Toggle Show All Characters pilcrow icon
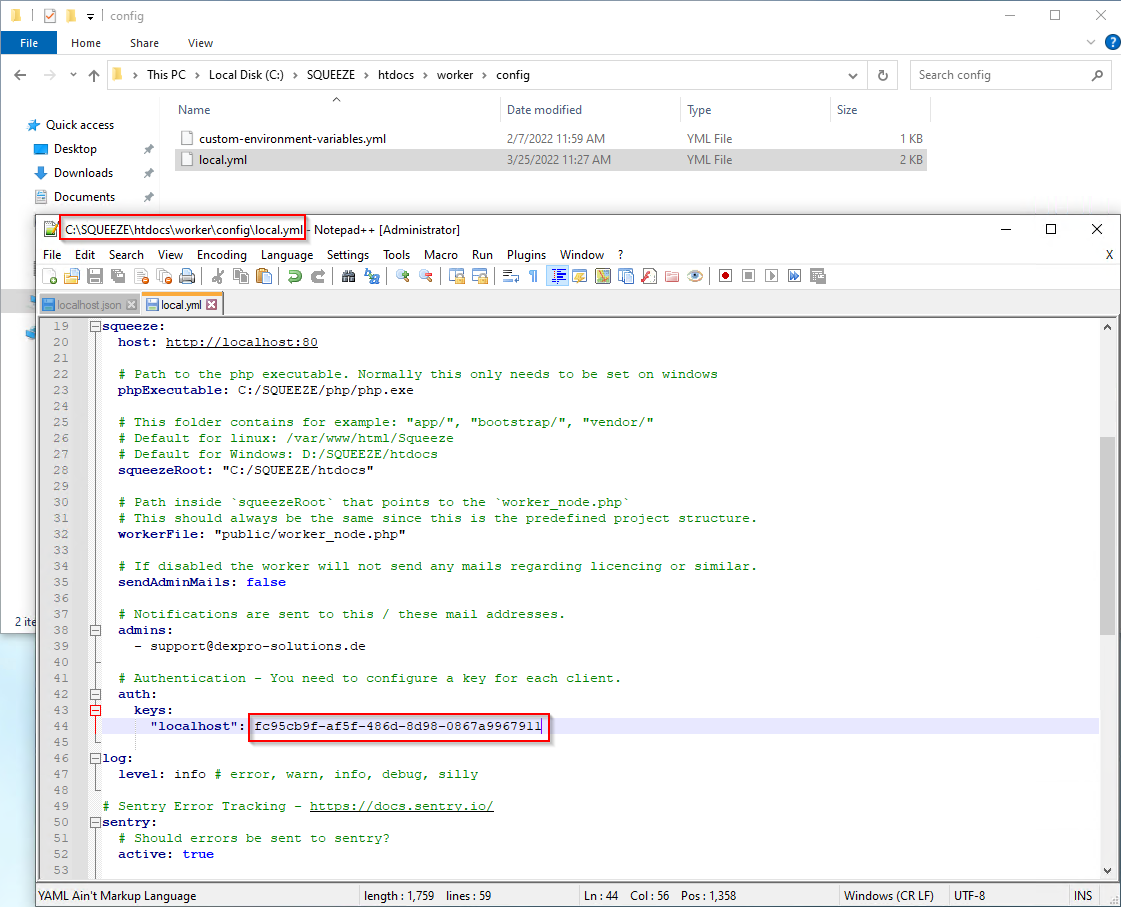 tap(533, 276)
